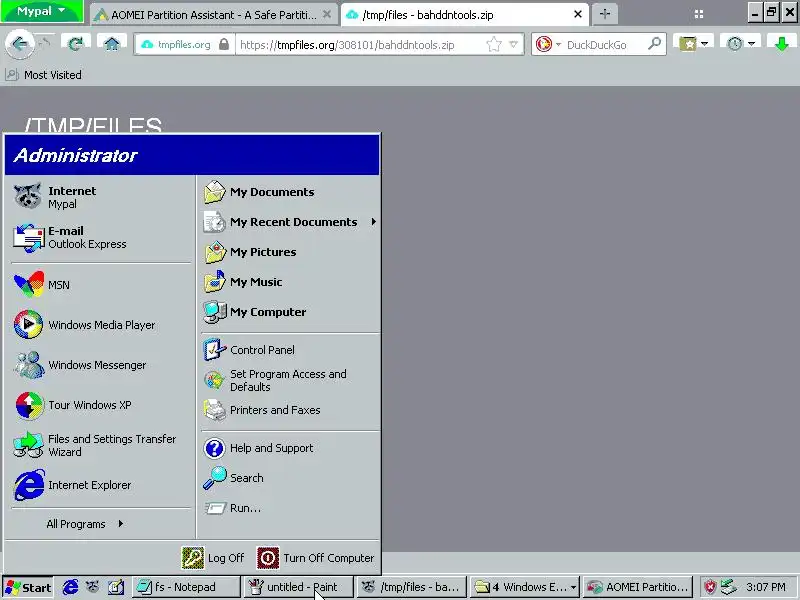Switch to untitled - Paint taskbar button
800x600 pixels.
(298, 587)
